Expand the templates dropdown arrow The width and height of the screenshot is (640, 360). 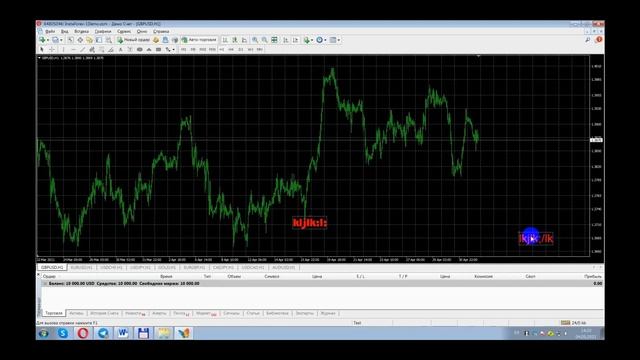[x=339, y=40]
